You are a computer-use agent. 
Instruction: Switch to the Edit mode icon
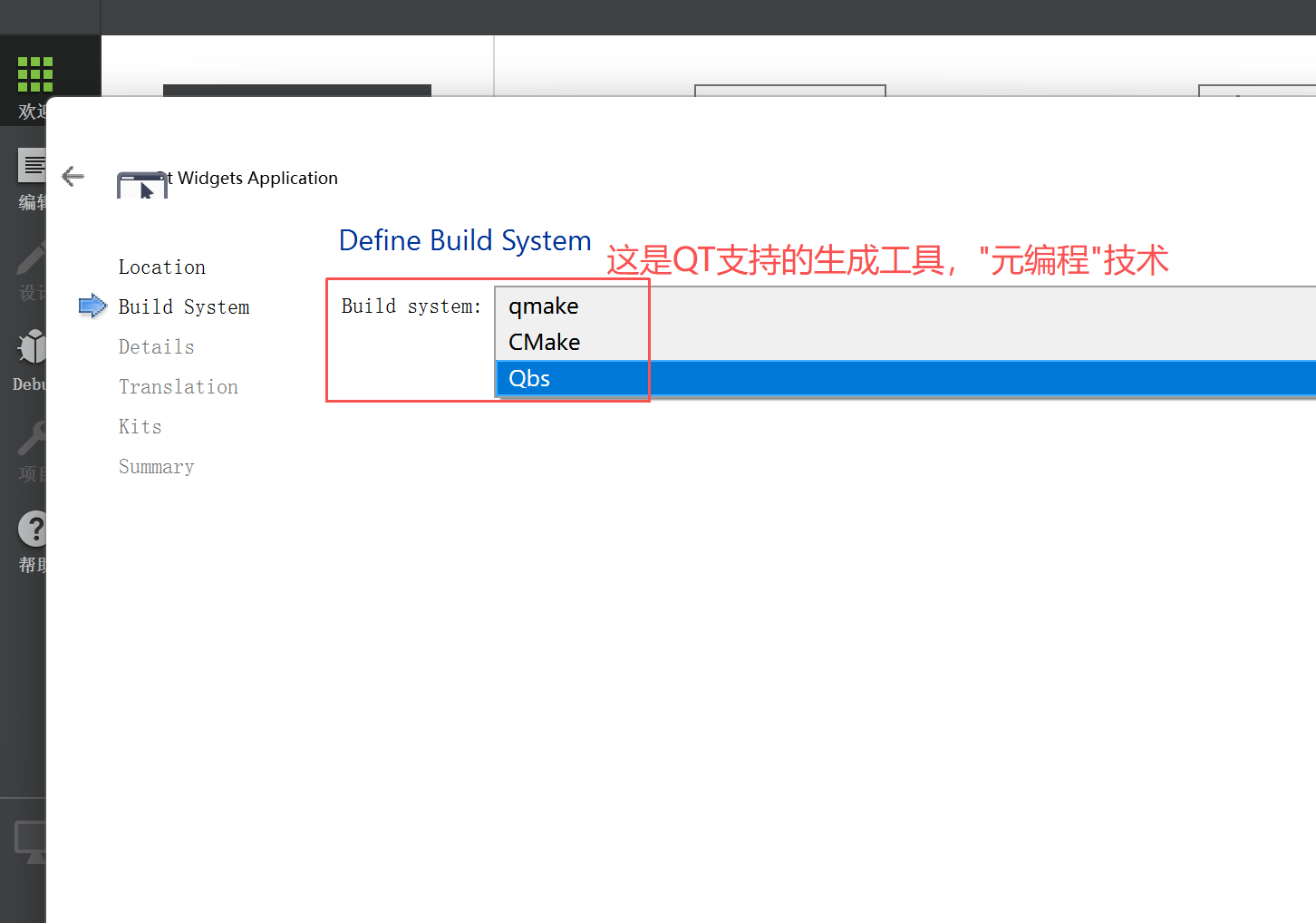[32, 166]
